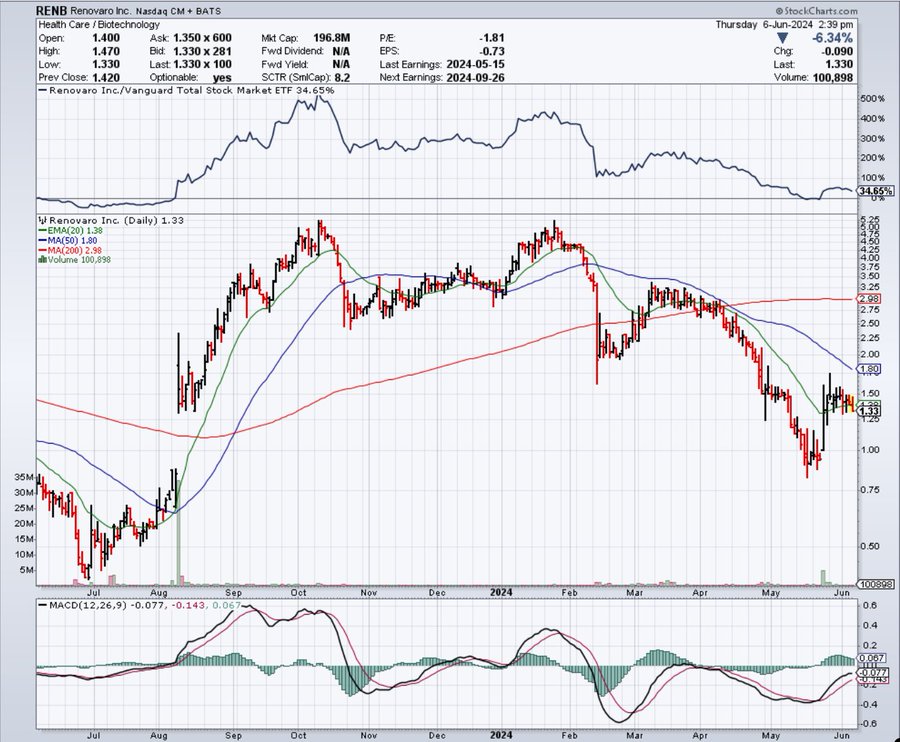
Task: Click the Last Earnings date 2024-05-15
Action: point(475,64)
